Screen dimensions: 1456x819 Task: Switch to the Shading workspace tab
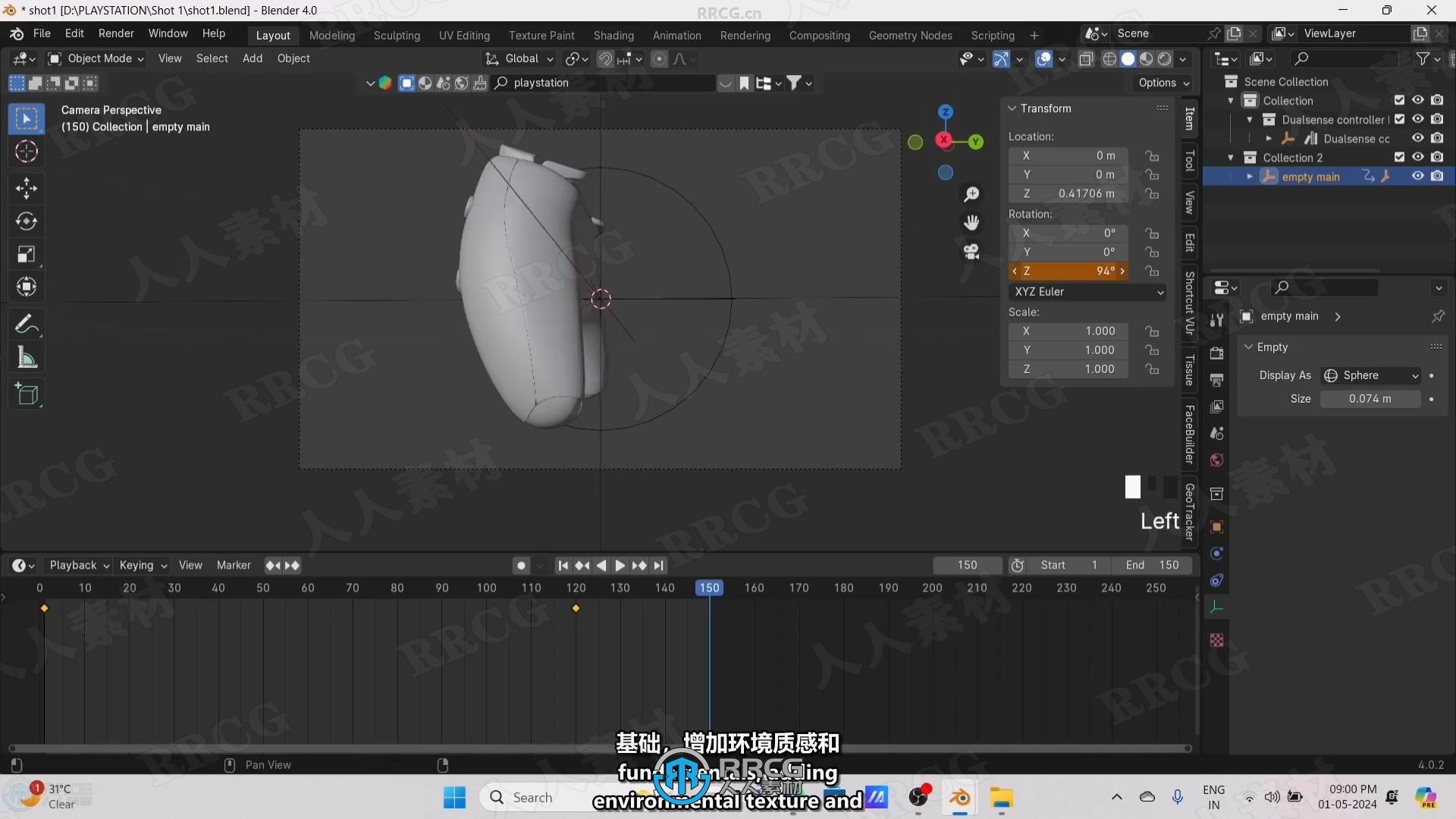click(613, 35)
